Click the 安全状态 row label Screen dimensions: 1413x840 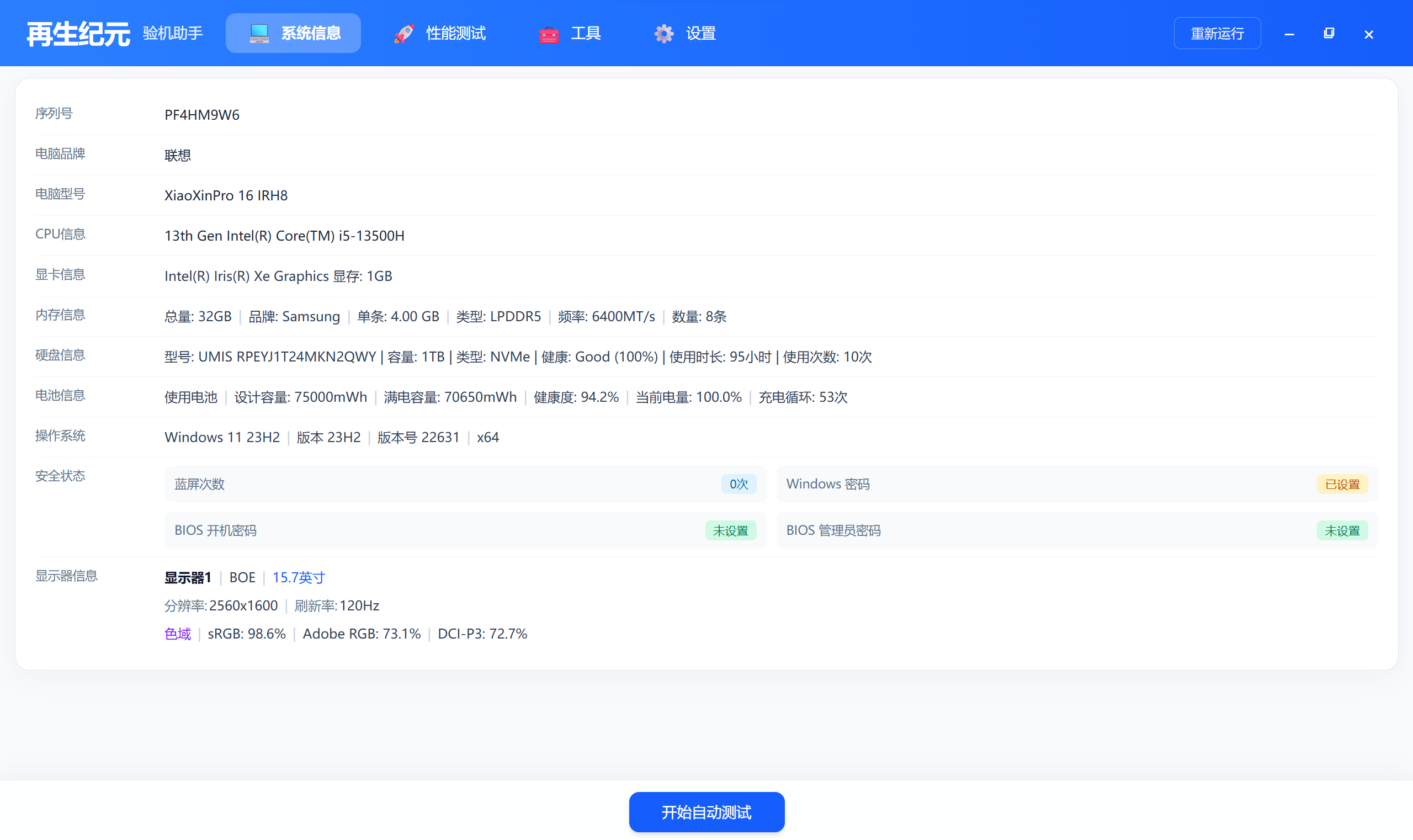coord(60,476)
